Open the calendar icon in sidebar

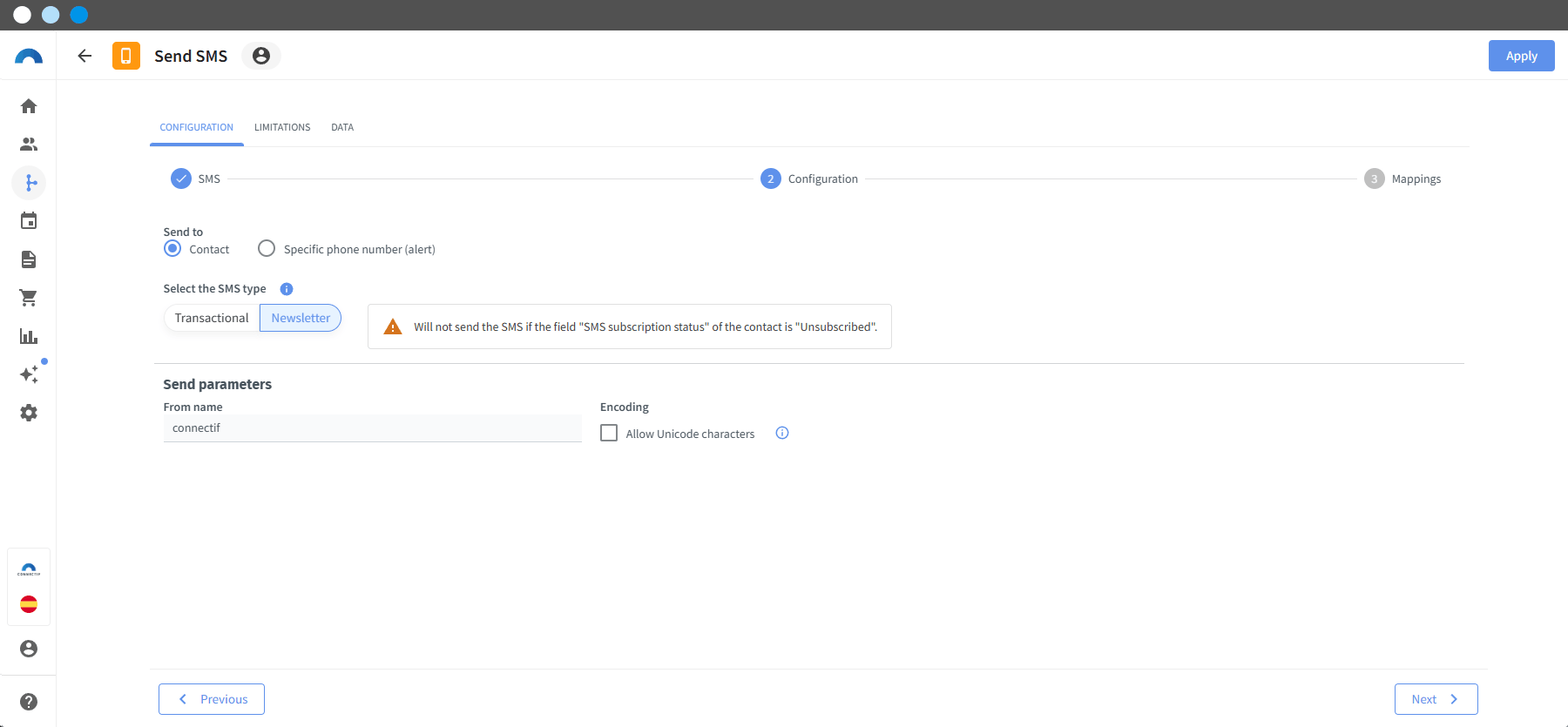click(x=29, y=221)
